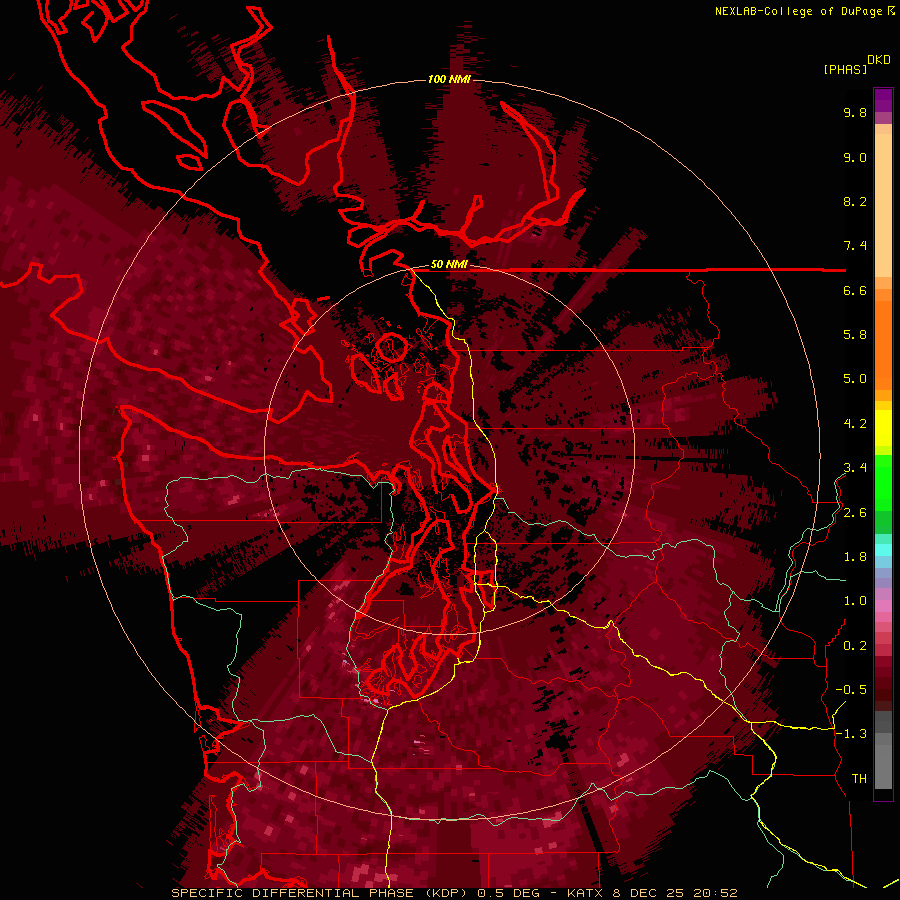Click the 100 NMI range ring label
This screenshot has height=900, width=900.
click(x=449, y=79)
